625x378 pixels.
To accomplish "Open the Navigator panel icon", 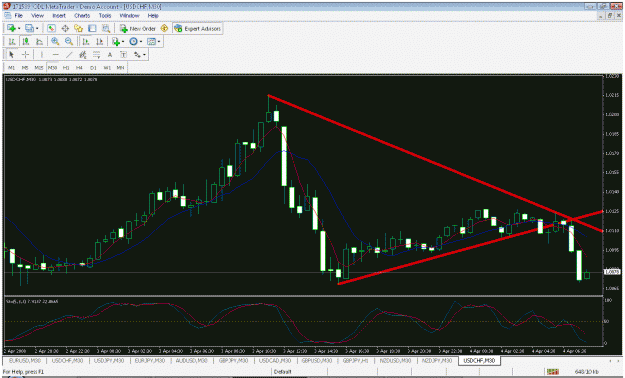I will point(79,28).
